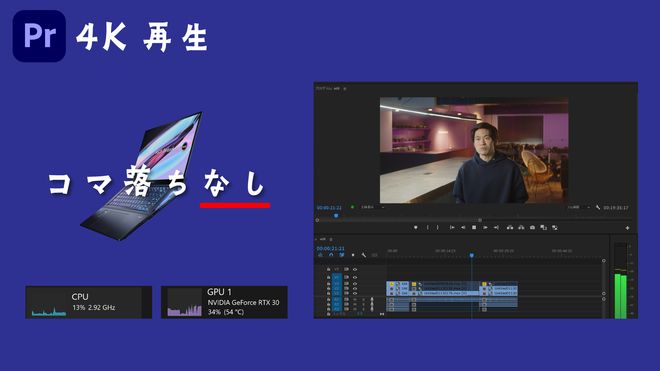Open the Button Editor plus icon
The height and width of the screenshot is (371, 660).
627,228
